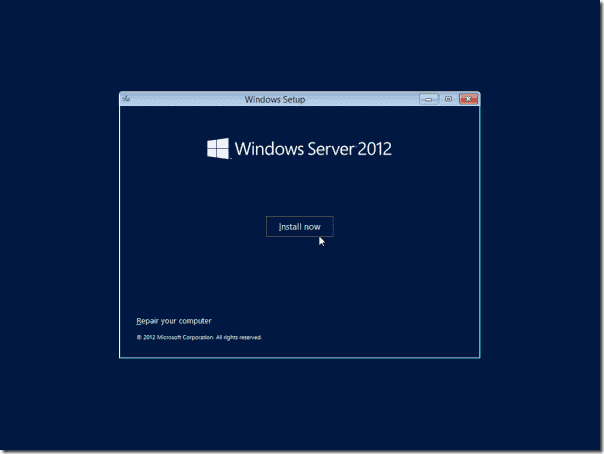The height and width of the screenshot is (454, 604).
Task: Open the Repair your computer link
Action: coord(174,321)
